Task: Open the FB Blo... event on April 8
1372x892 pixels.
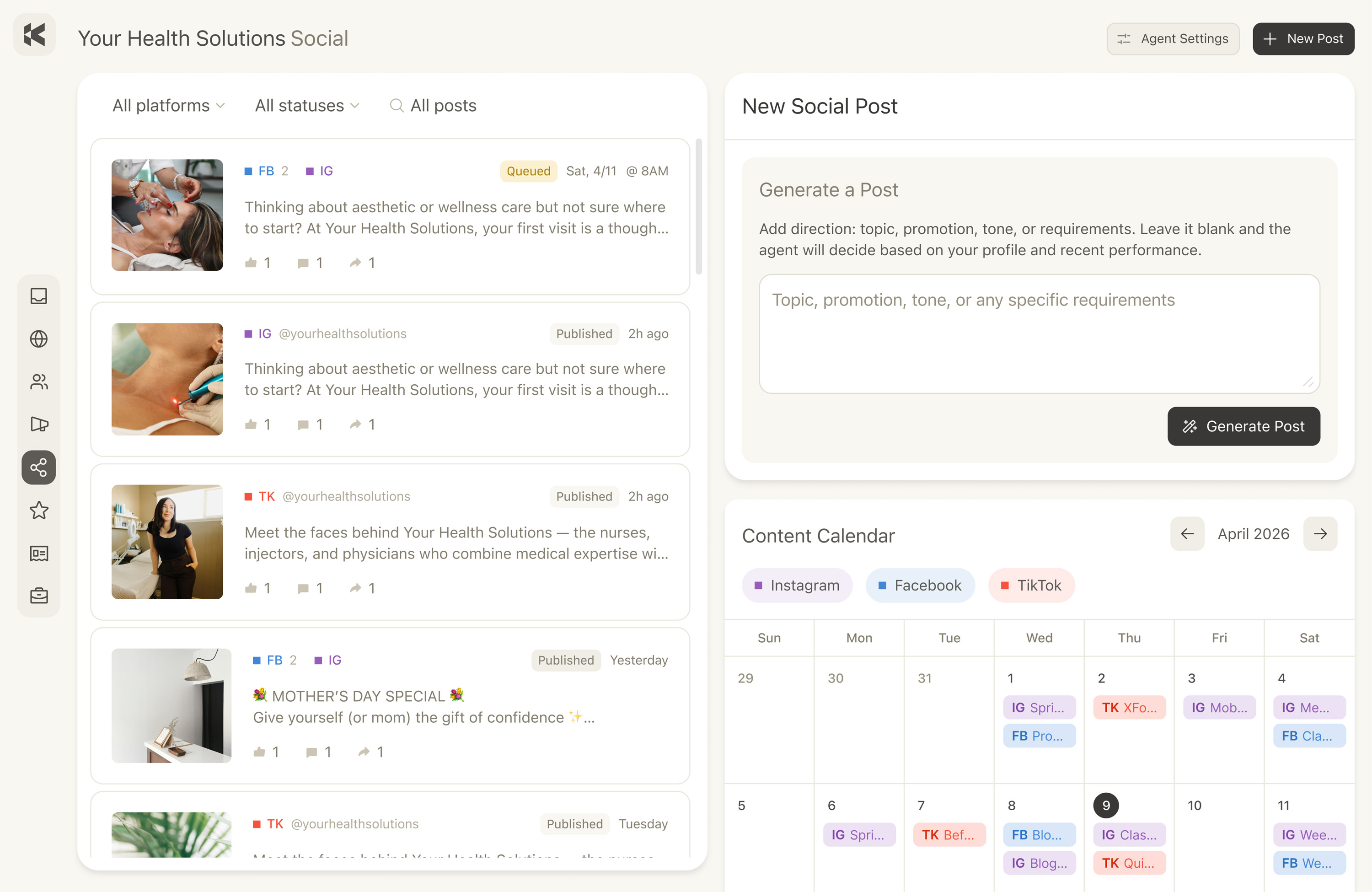Action: tap(1039, 835)
